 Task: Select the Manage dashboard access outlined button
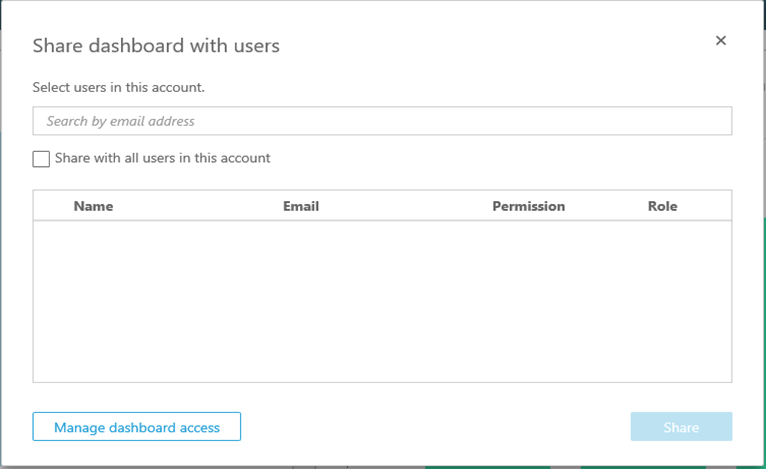(137, 426)
